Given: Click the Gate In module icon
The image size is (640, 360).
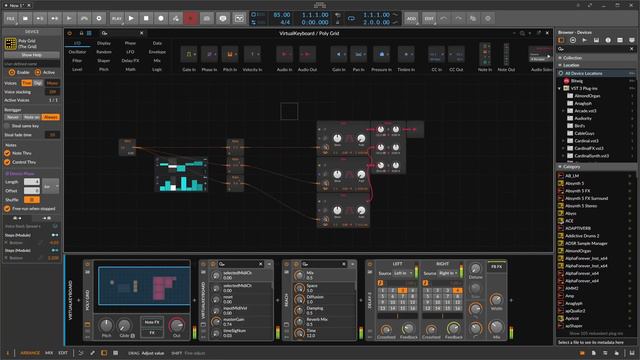Looking at the screenshot, I should tap(189, 54).
